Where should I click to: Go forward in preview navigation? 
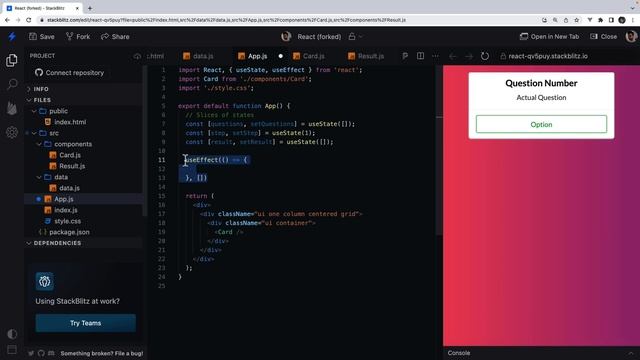[x=469, y=56]
